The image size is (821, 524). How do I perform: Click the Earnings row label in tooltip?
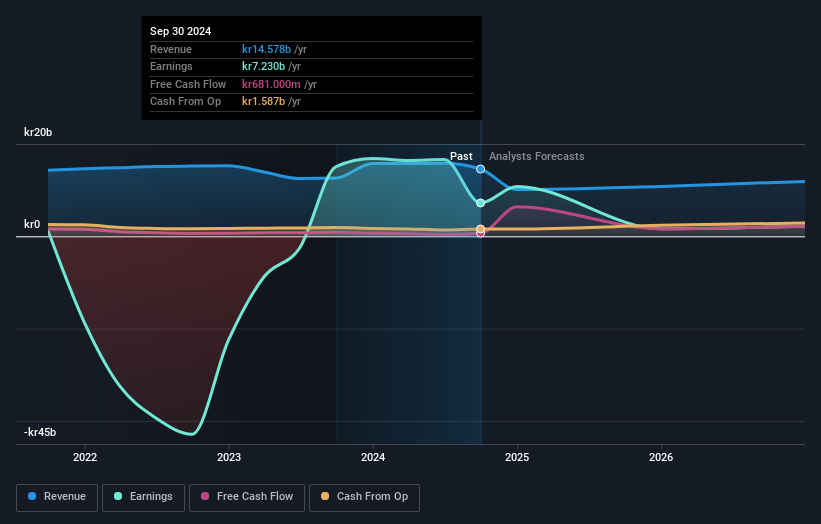point(171,66)
